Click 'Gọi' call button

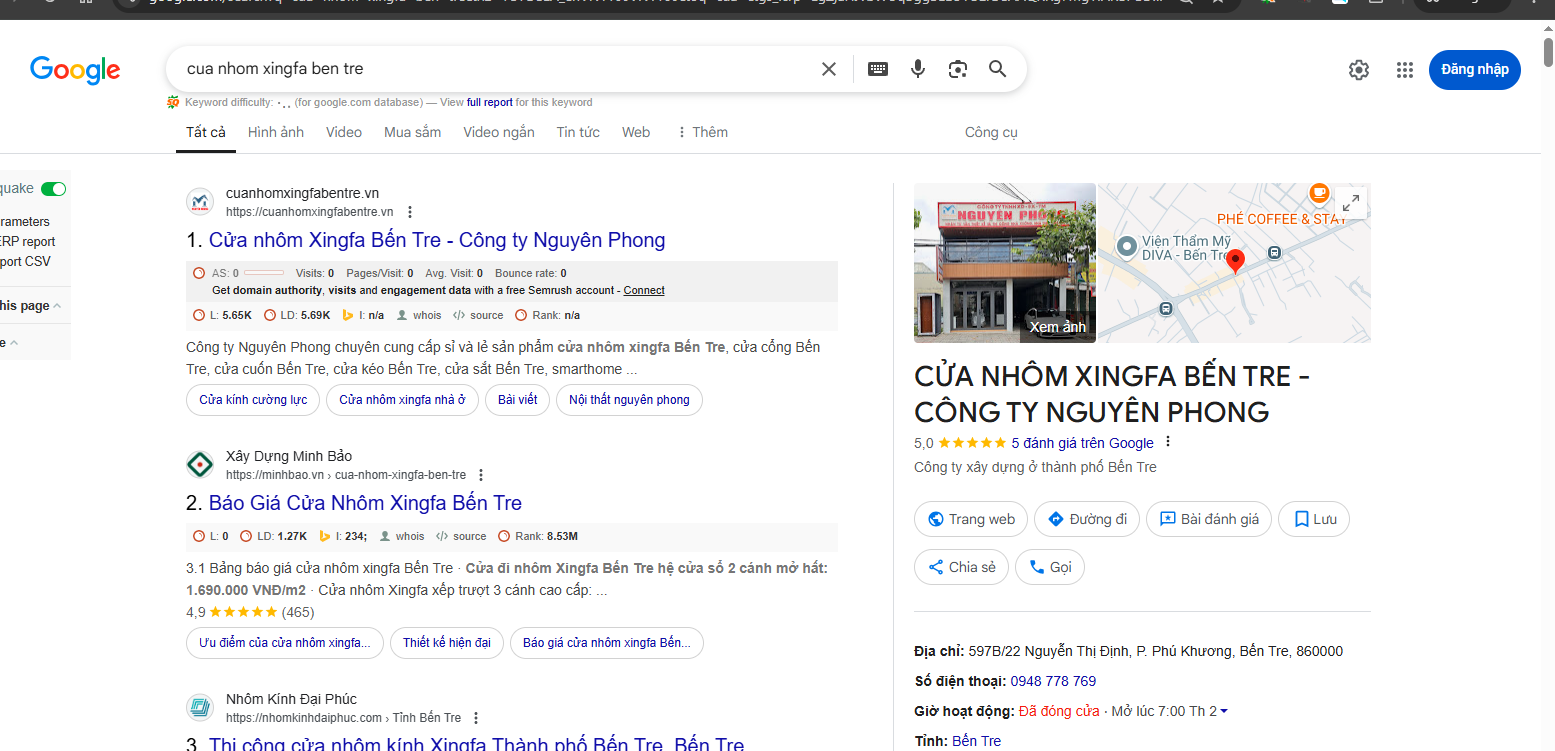point(1050,567)
